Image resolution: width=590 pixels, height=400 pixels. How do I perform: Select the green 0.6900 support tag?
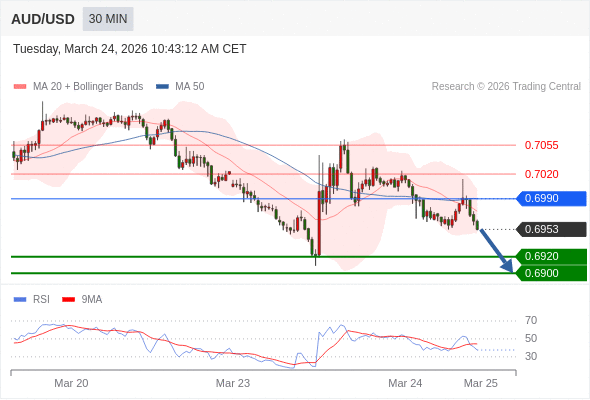551,273
